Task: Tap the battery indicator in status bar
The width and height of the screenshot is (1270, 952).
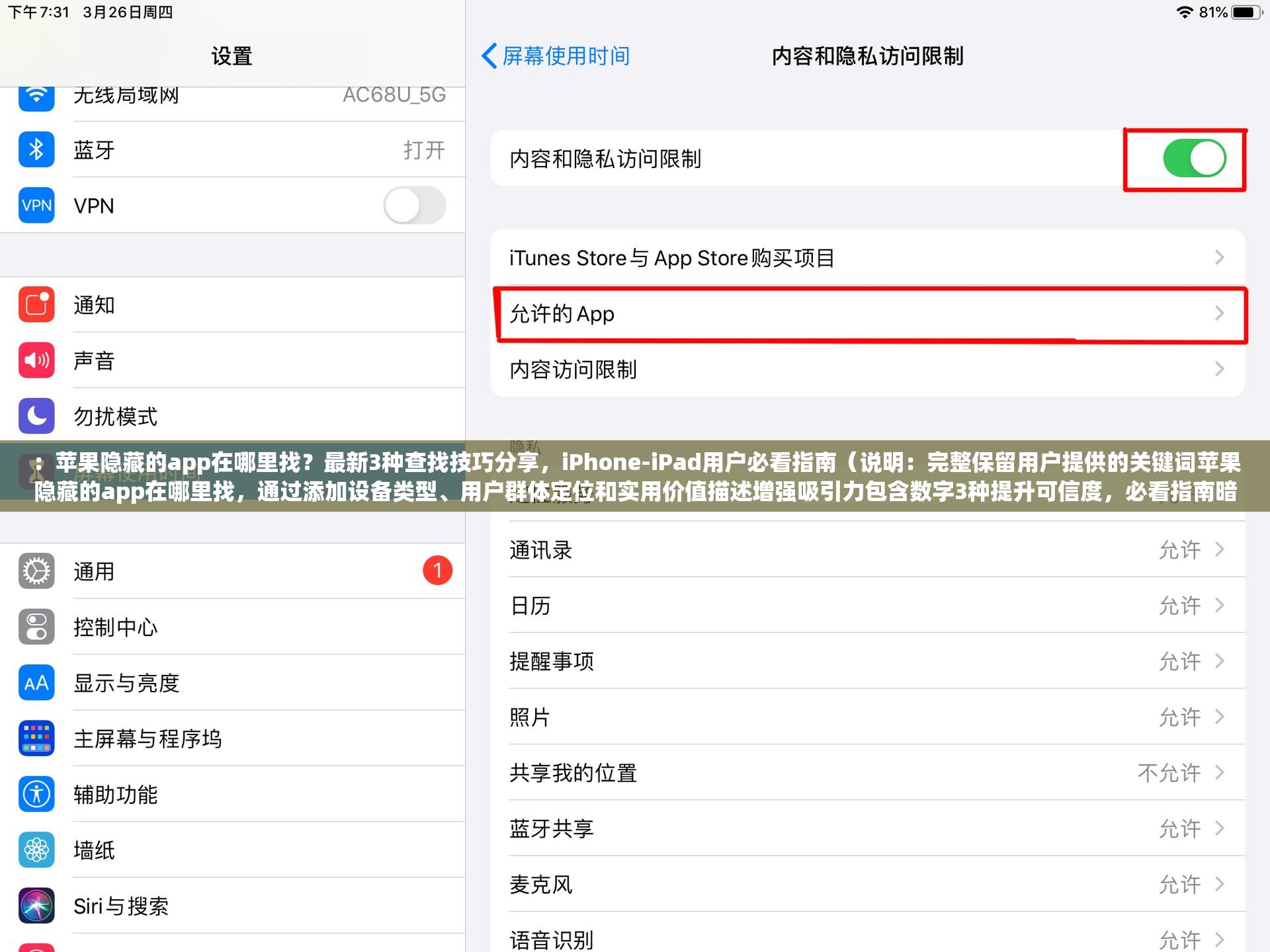Action: point(1248,12)
